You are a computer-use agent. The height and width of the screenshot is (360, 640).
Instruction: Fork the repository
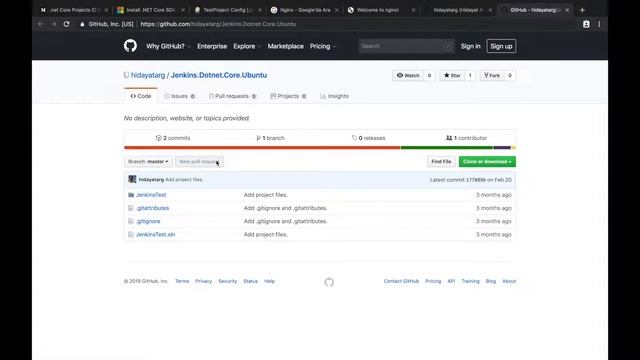(x=492, y=76)
